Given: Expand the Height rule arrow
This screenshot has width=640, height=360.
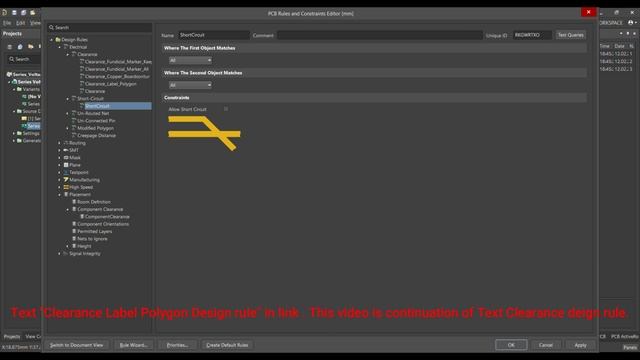Looking at the screenshot, I should tap(68, 246).
